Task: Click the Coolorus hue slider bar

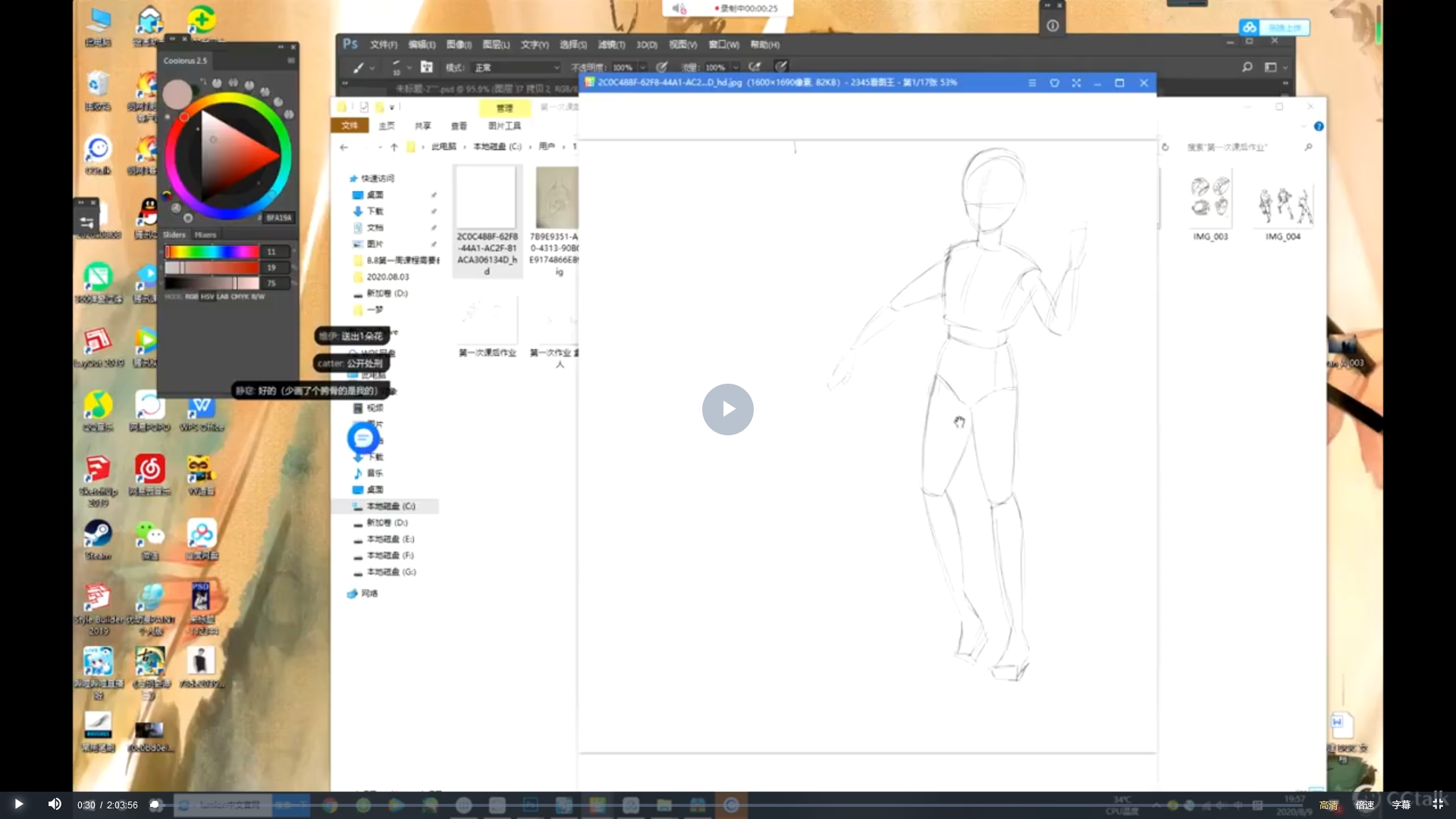Action: (x=212, y=252)
